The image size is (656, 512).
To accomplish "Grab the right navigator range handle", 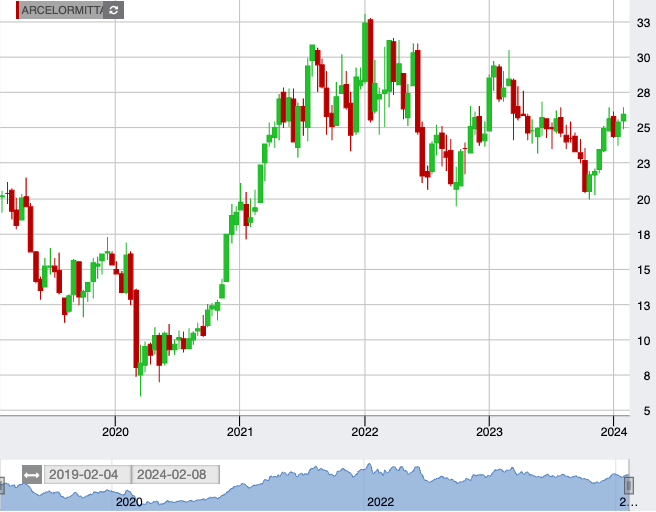I will point(629,486).
